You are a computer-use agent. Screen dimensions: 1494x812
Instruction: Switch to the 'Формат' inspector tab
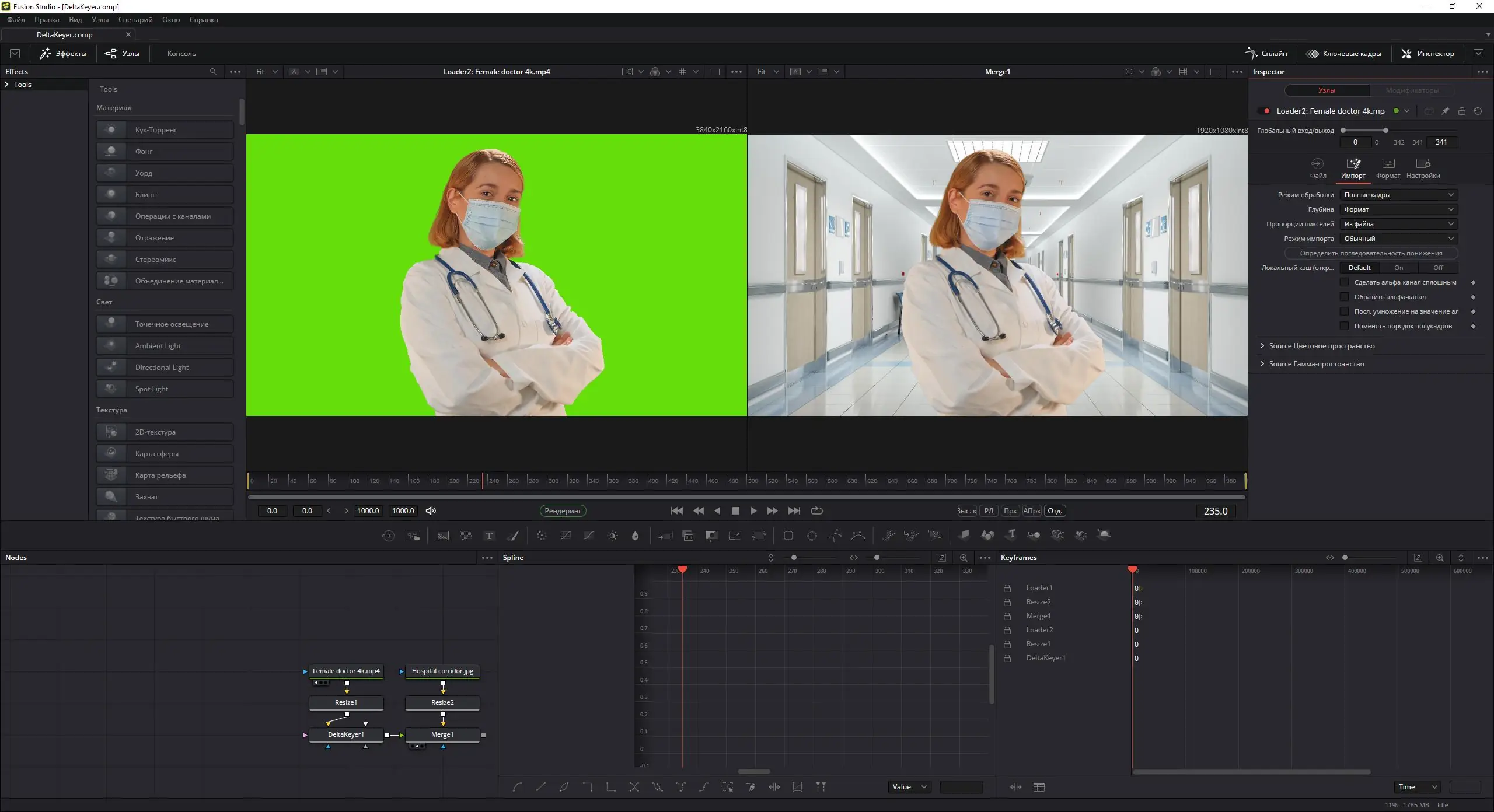[1388, 168]
